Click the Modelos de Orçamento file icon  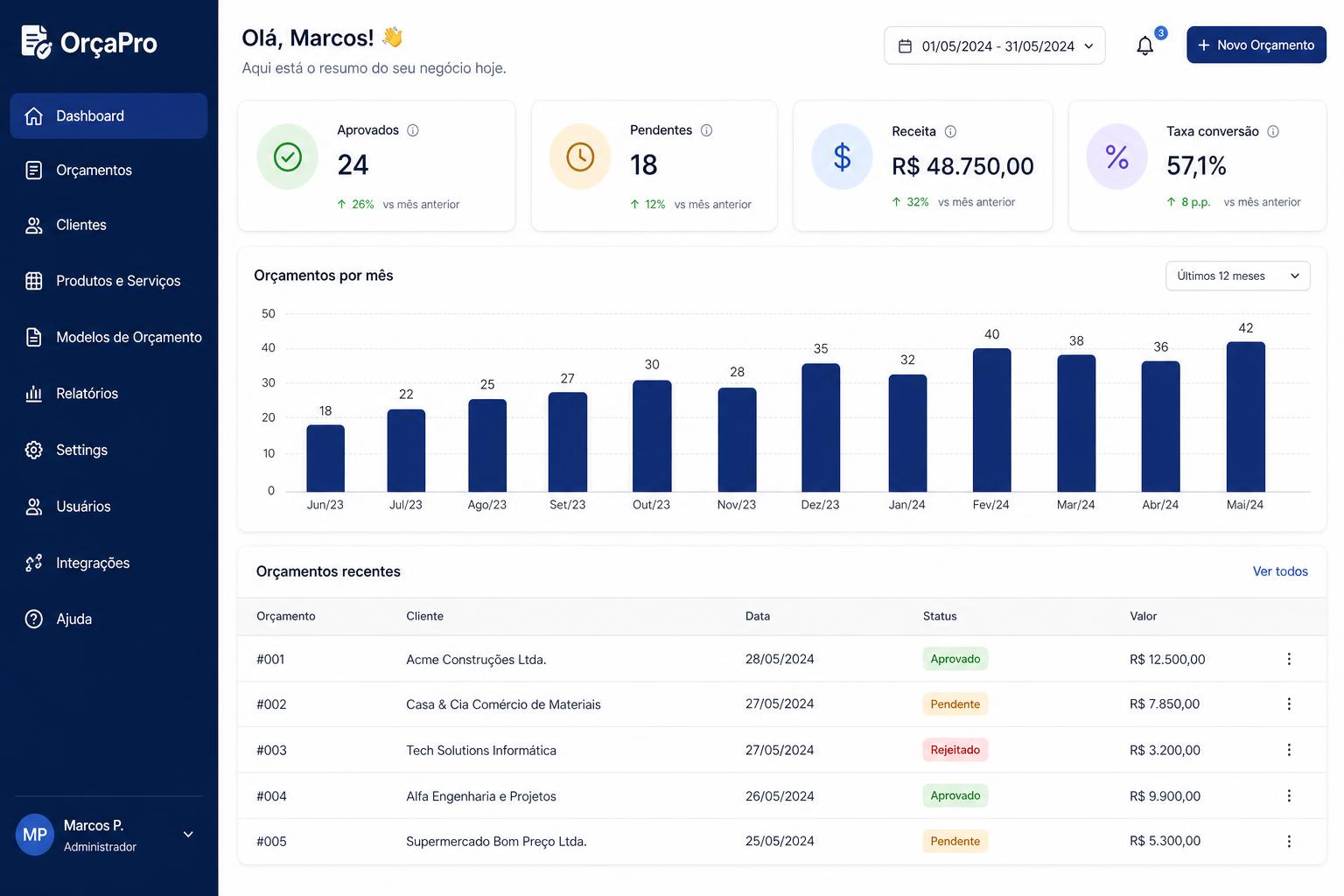[34, 338]
